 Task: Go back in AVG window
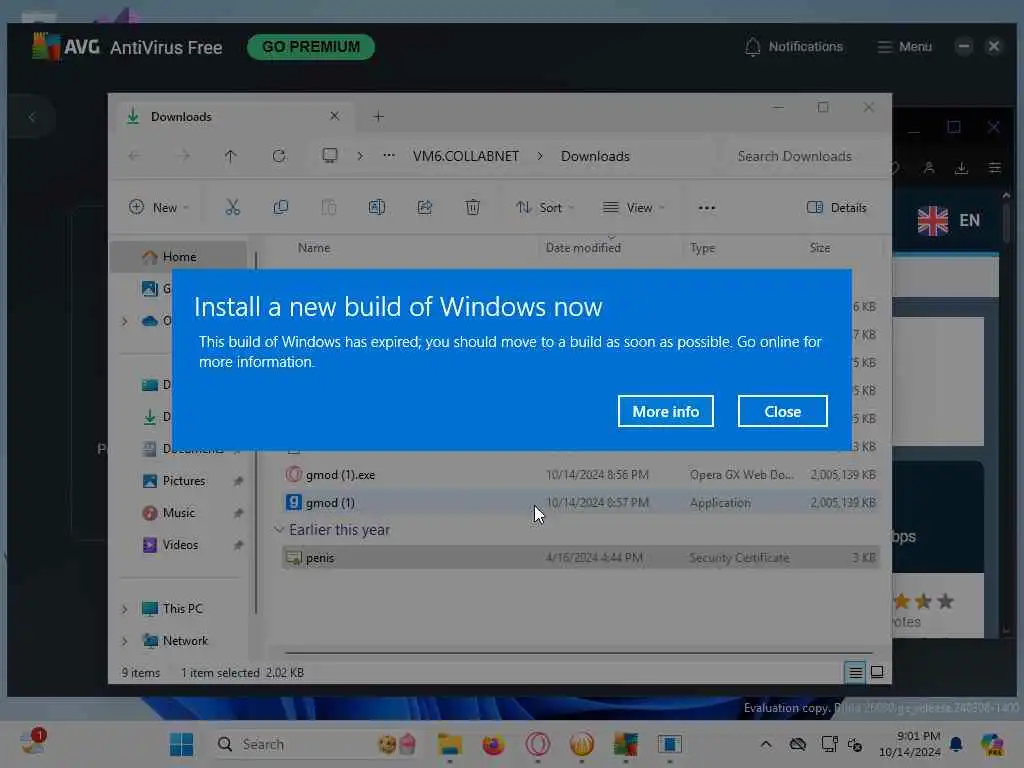coord(31,118)
